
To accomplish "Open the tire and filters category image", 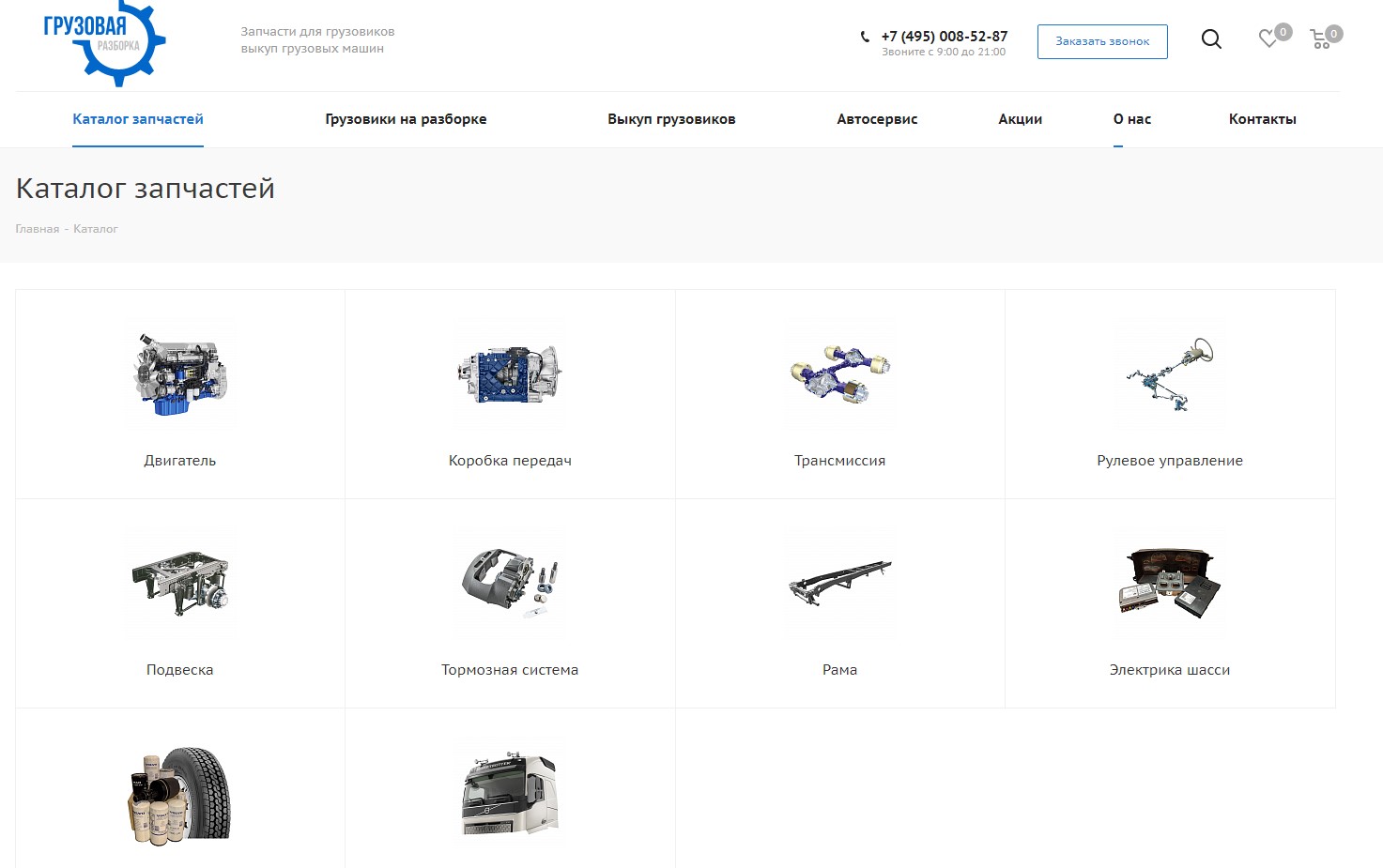I will coord(180,794).
